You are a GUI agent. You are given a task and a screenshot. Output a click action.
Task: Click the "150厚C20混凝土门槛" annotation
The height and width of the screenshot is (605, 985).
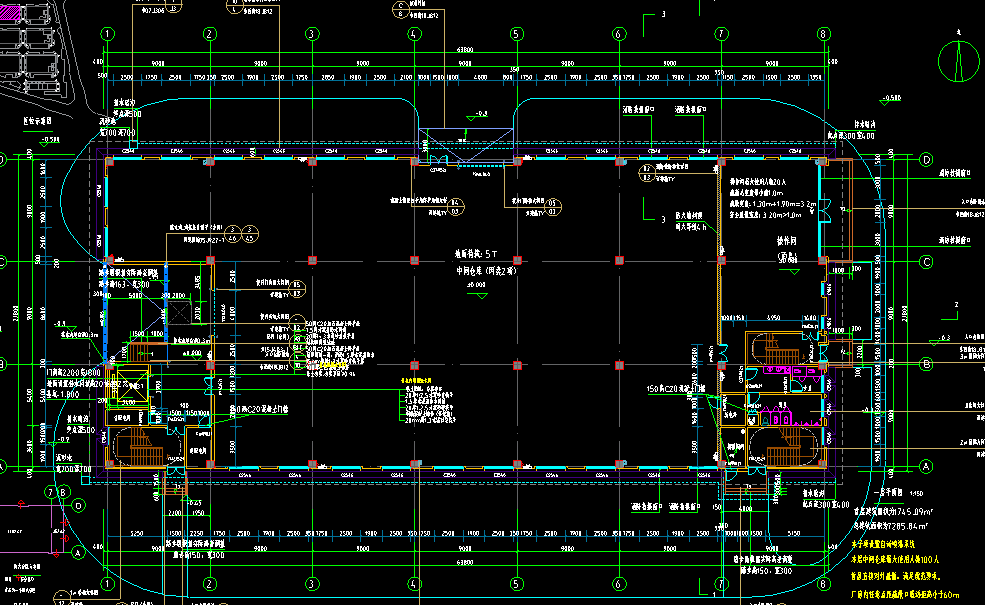click(676, 390)
